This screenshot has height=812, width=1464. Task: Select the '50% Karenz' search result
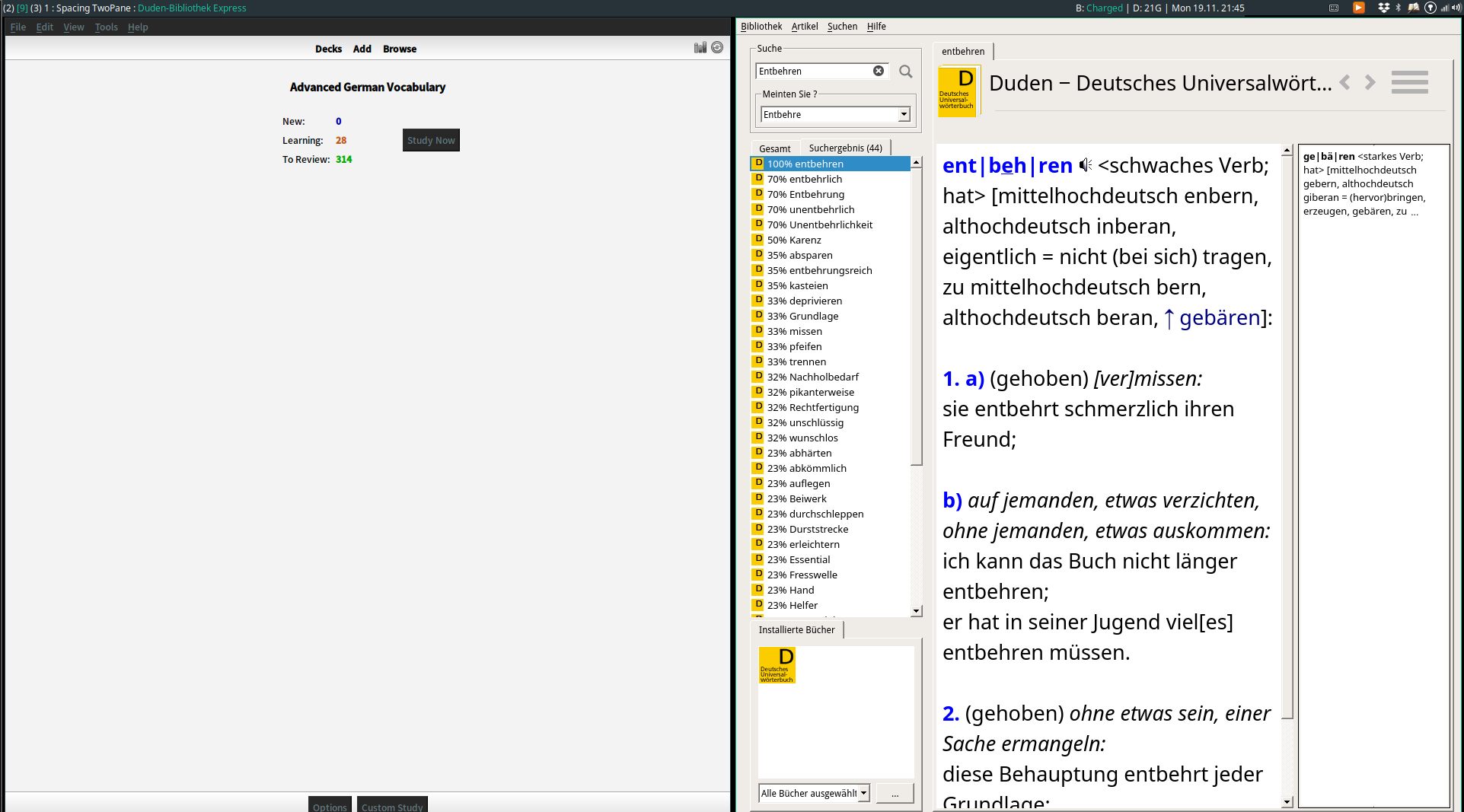tap(794, 240)
